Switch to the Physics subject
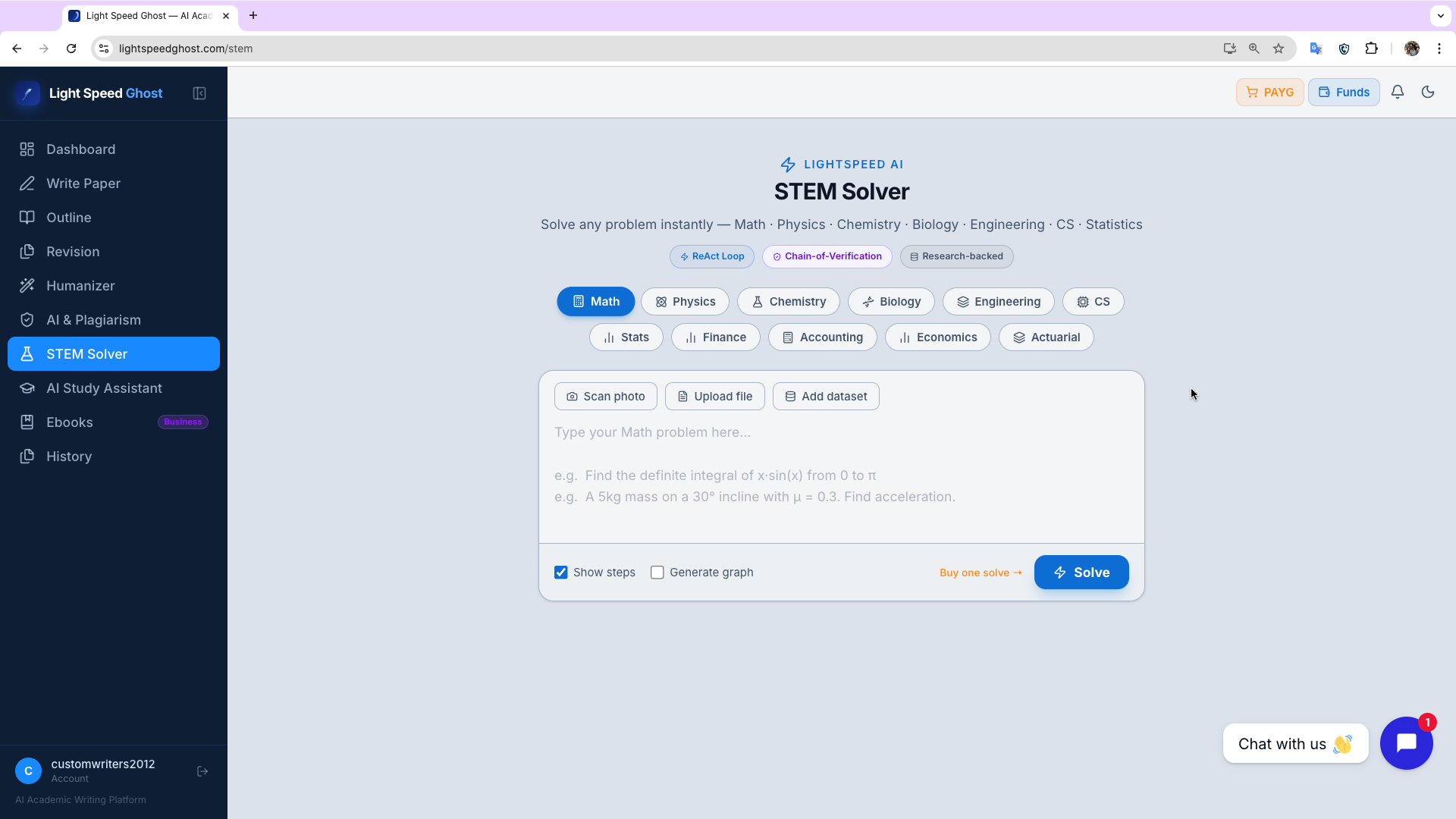This screenshot has height=819, width=1456. tap(685, 302)
